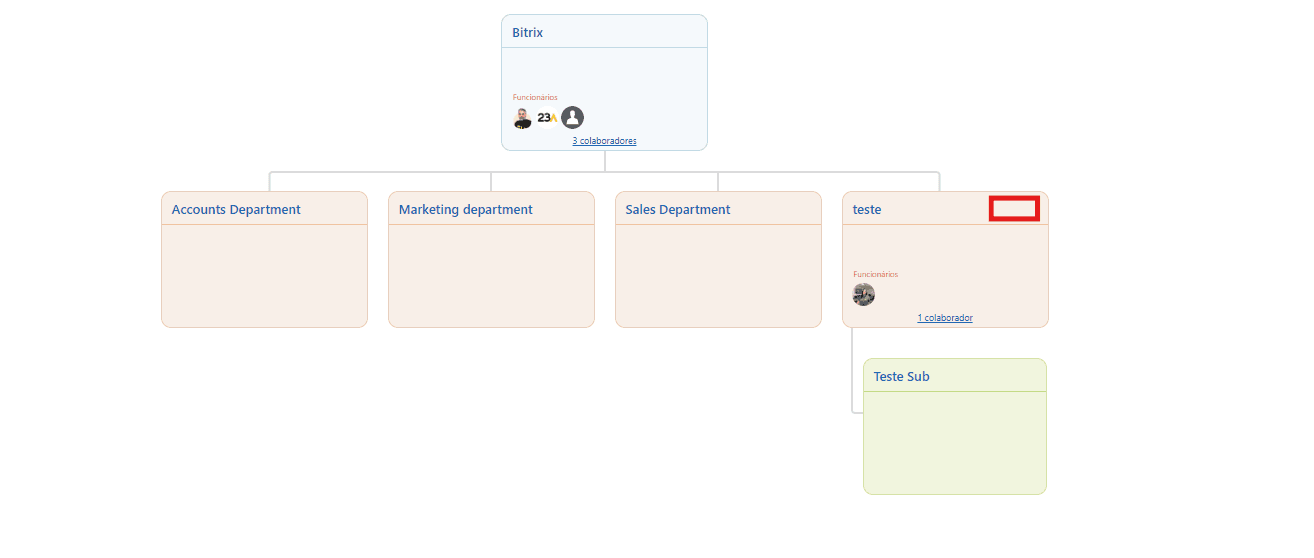Click the red-outlined box in teste header

click(1014, 208)
